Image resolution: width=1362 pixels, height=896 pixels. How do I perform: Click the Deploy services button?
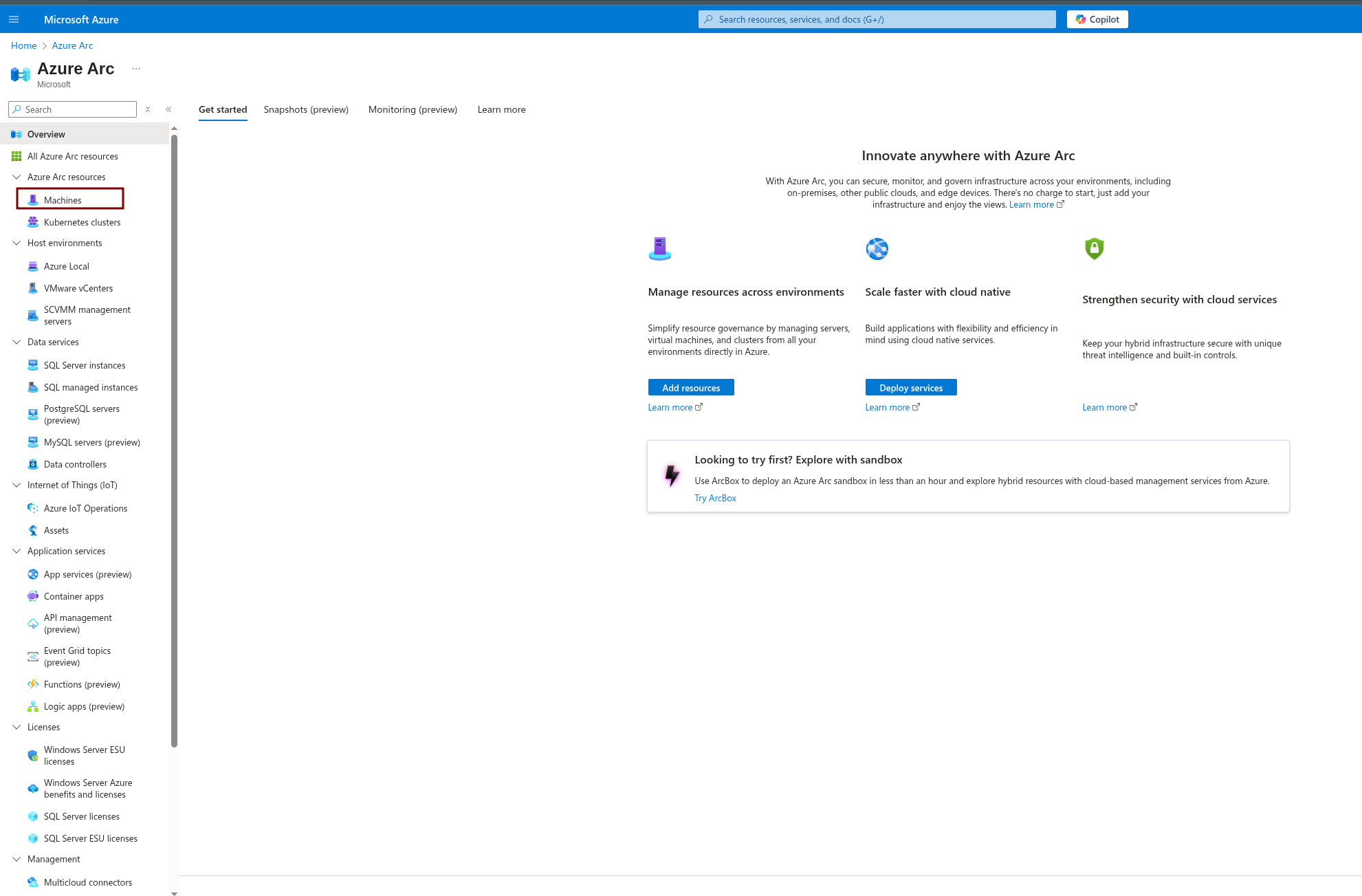coord(911,388)
